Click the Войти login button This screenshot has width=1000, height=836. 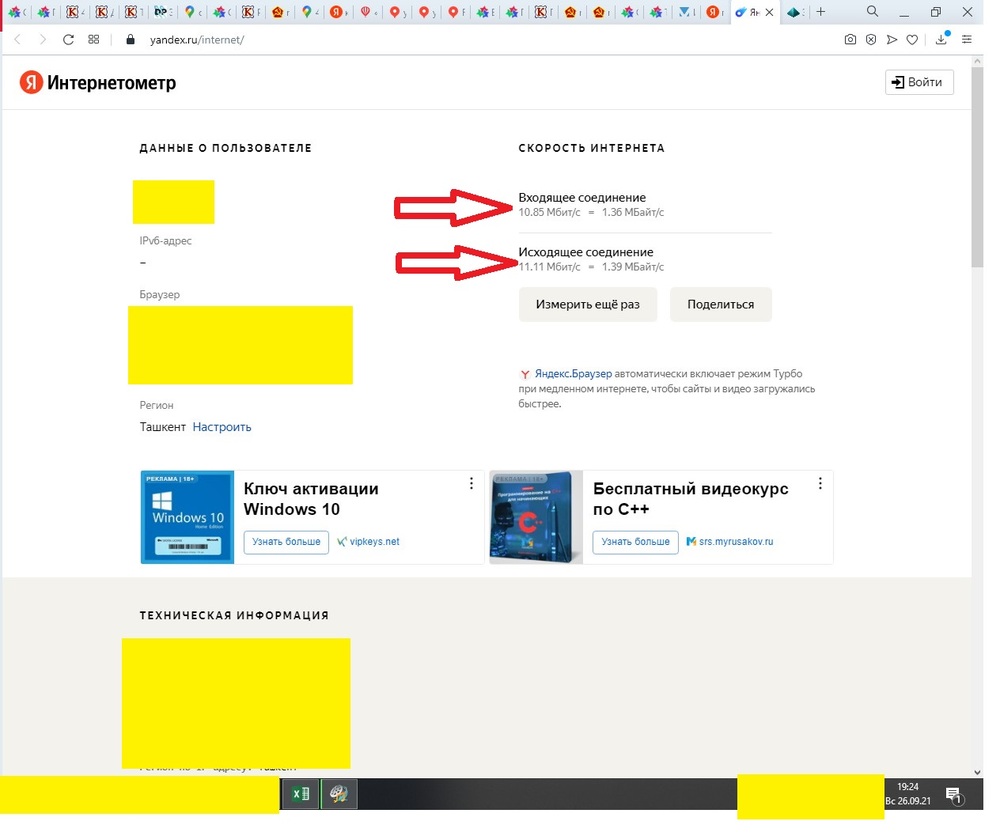[919, 82]
